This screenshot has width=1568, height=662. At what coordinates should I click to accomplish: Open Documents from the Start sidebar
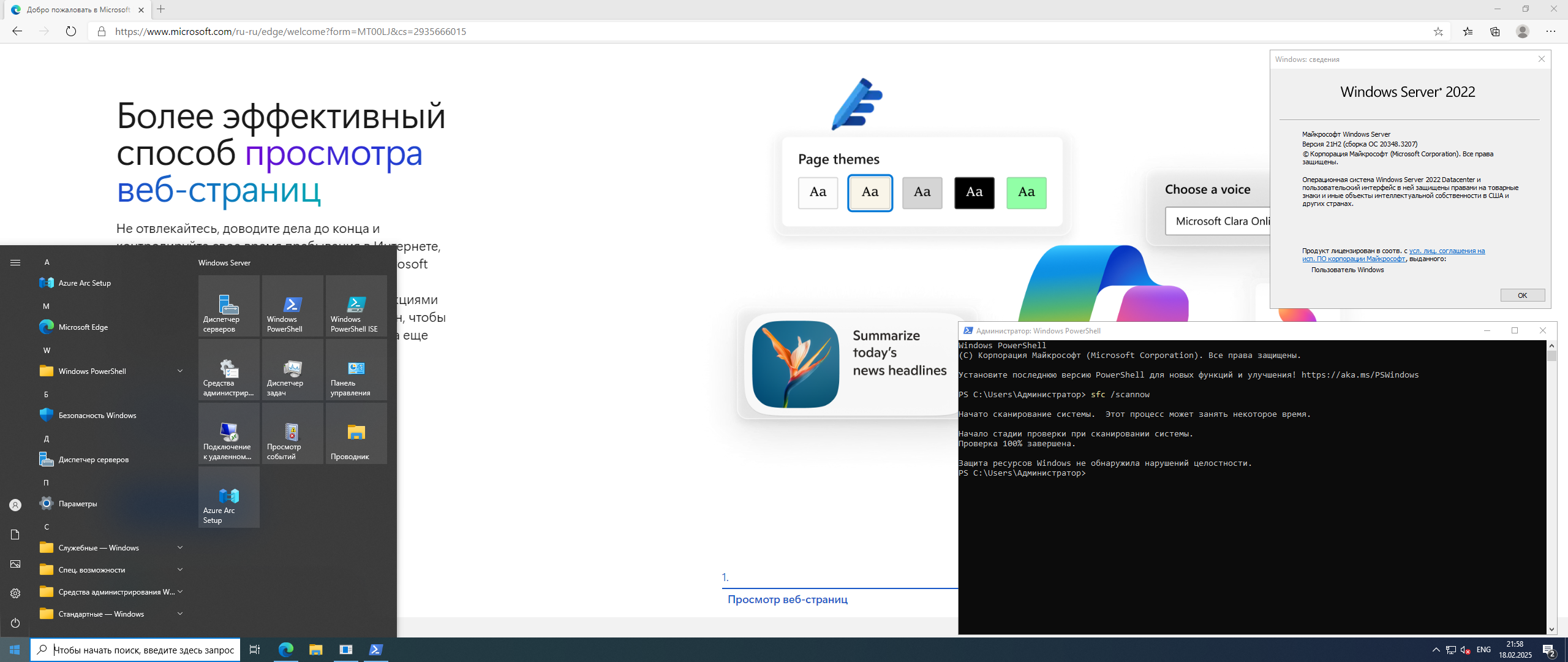click(15, 535)
